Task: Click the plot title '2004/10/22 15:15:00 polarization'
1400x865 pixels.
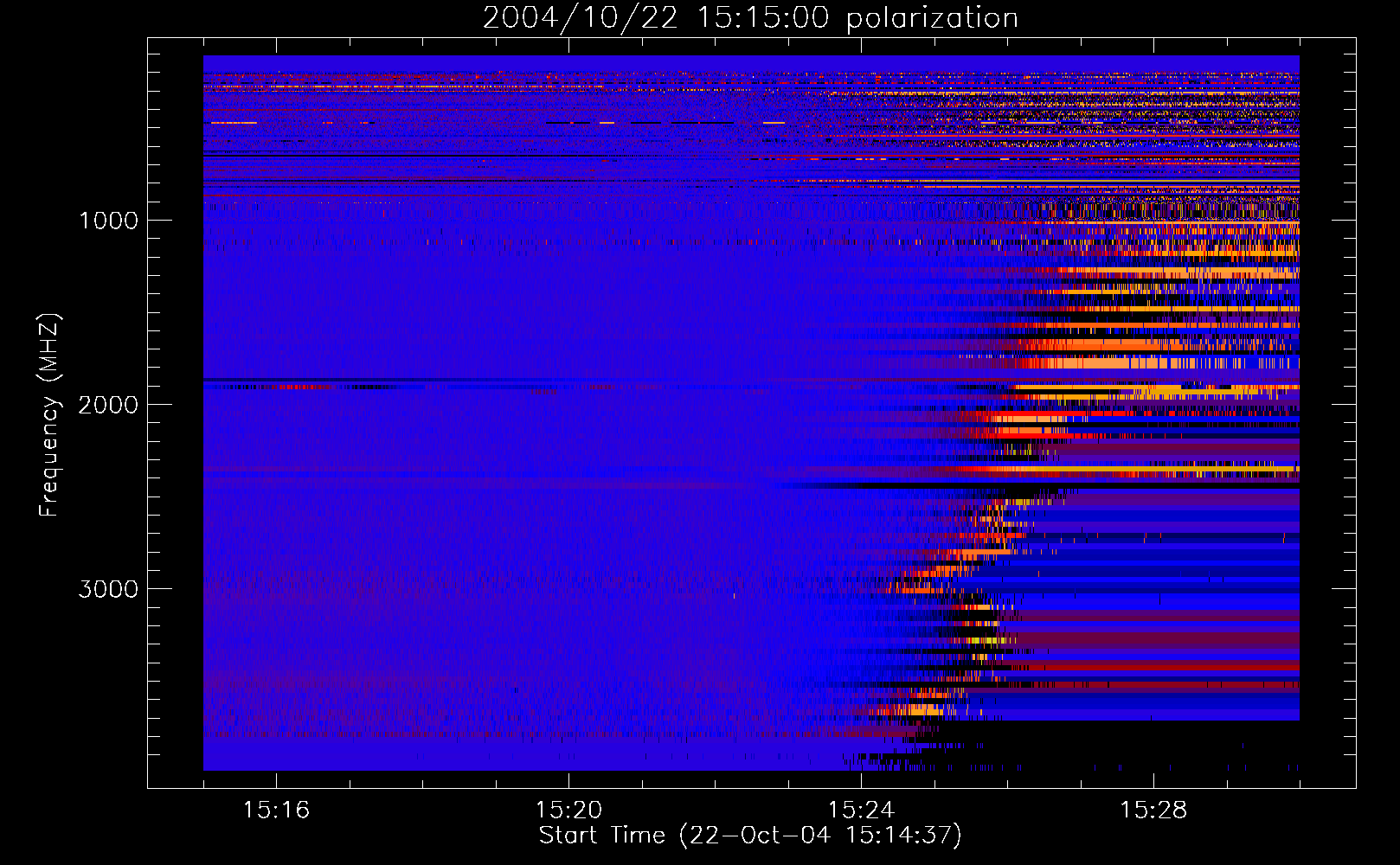Action: point(750,18)
